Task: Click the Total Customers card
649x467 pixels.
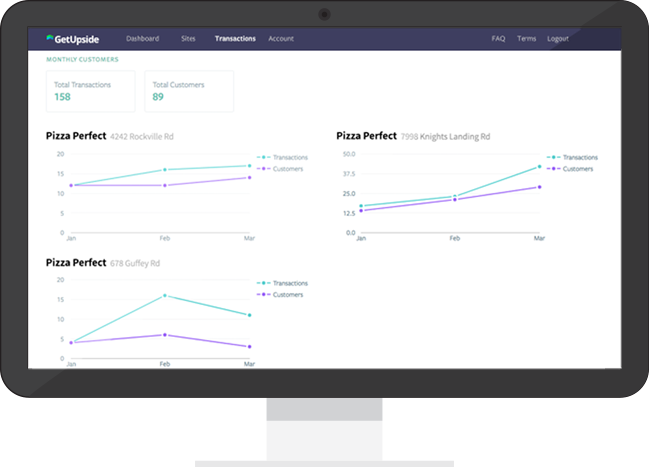Action: pos(189,91)
